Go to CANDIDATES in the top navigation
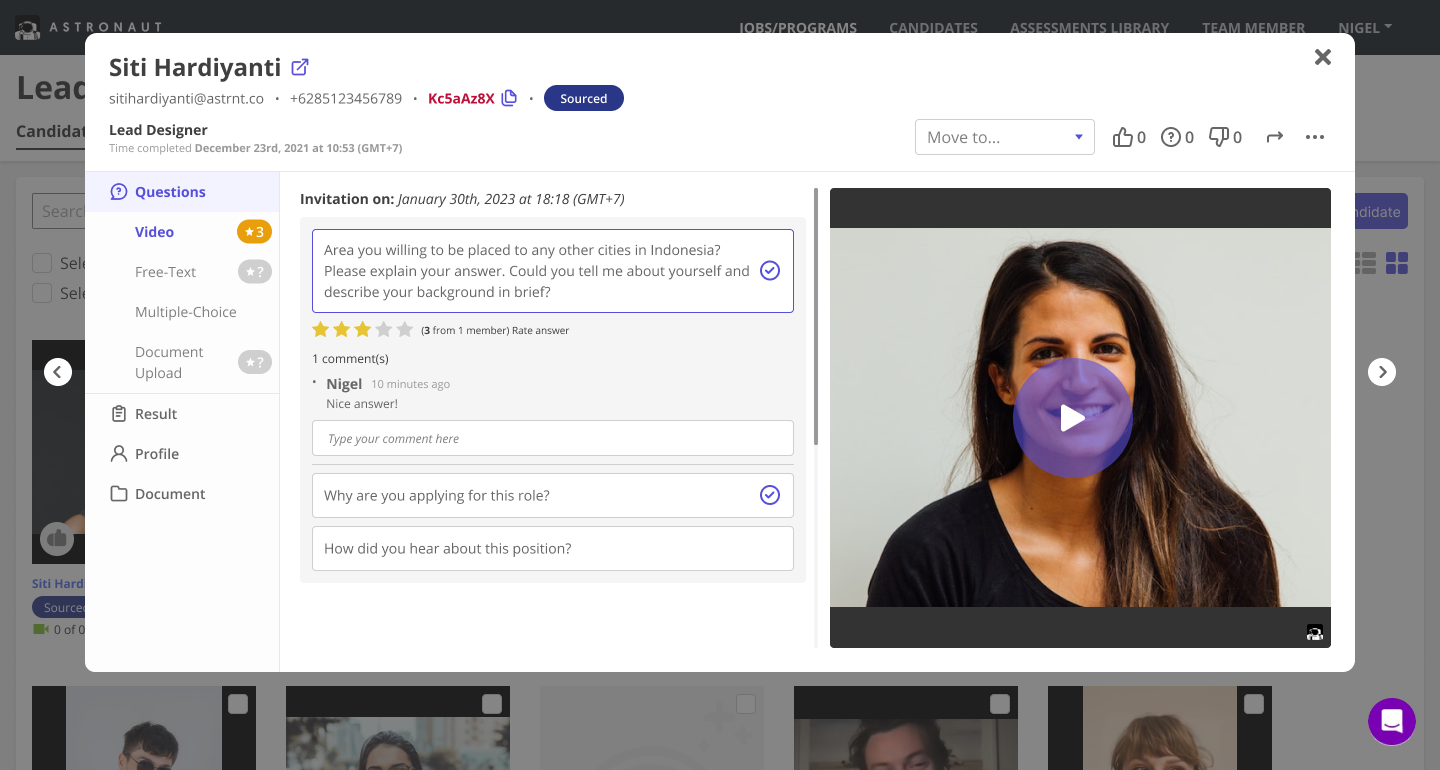This screenshot has height=770, width=1440. tap(934, 28)
